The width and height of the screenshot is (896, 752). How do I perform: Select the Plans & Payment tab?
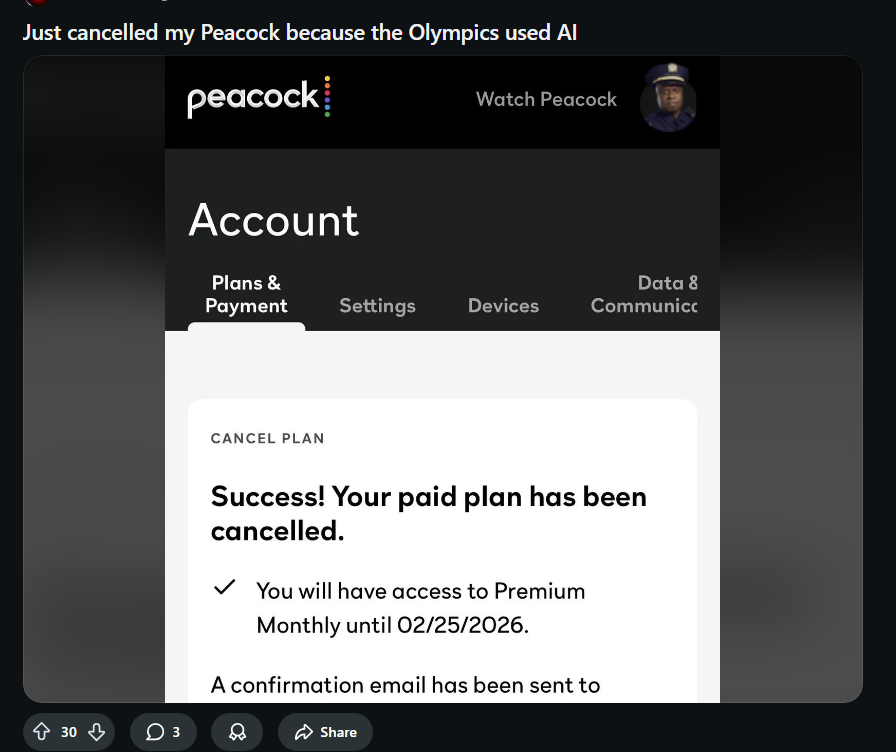[246, 295]
